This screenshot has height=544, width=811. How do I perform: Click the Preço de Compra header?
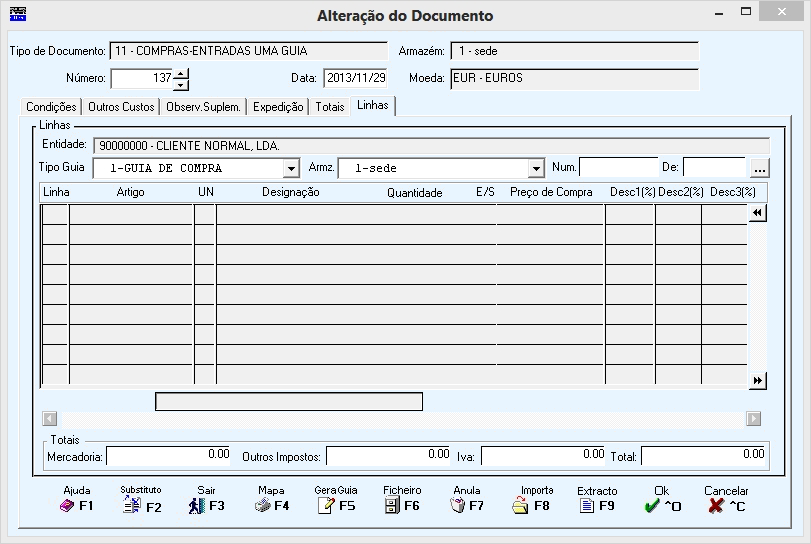tap(551, 192)
